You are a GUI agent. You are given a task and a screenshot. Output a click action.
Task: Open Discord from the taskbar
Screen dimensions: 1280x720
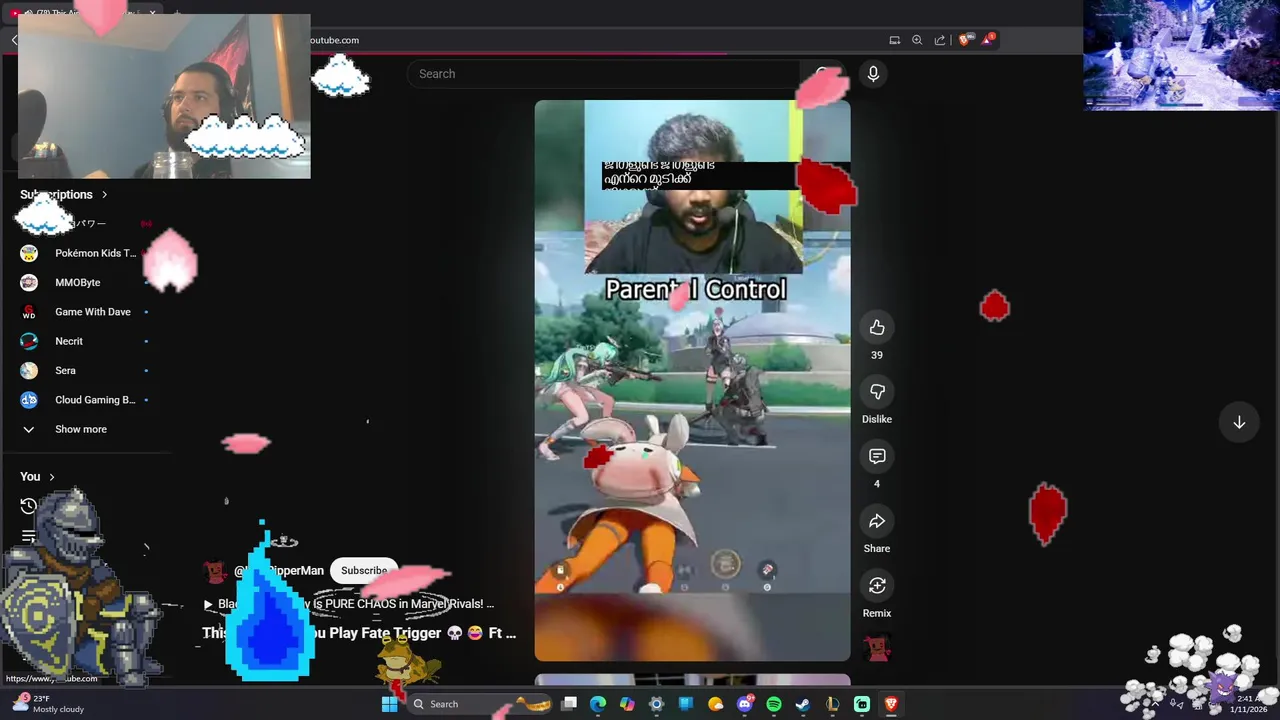745,704
